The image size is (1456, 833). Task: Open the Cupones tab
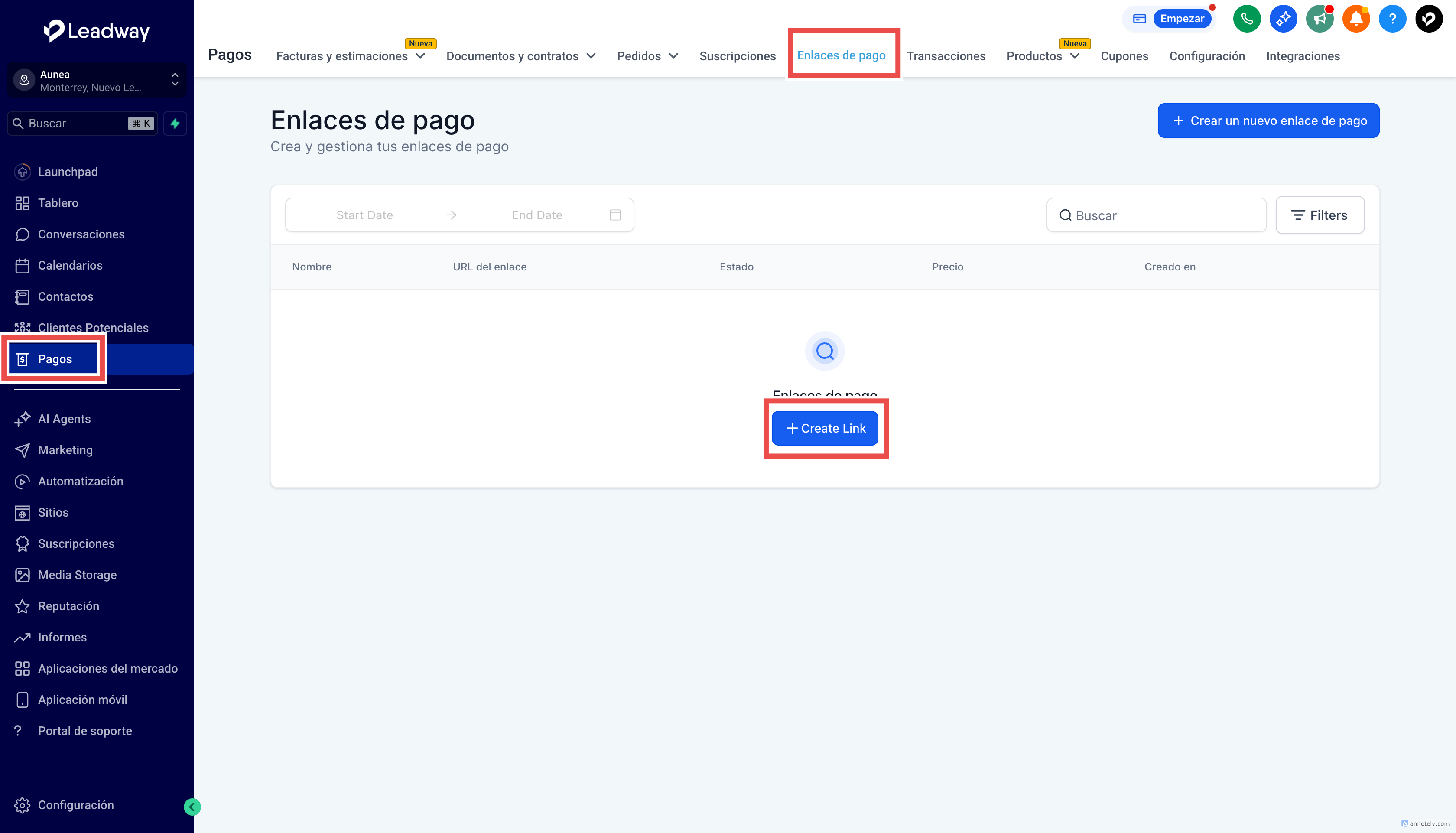(x=1124, y=56)
